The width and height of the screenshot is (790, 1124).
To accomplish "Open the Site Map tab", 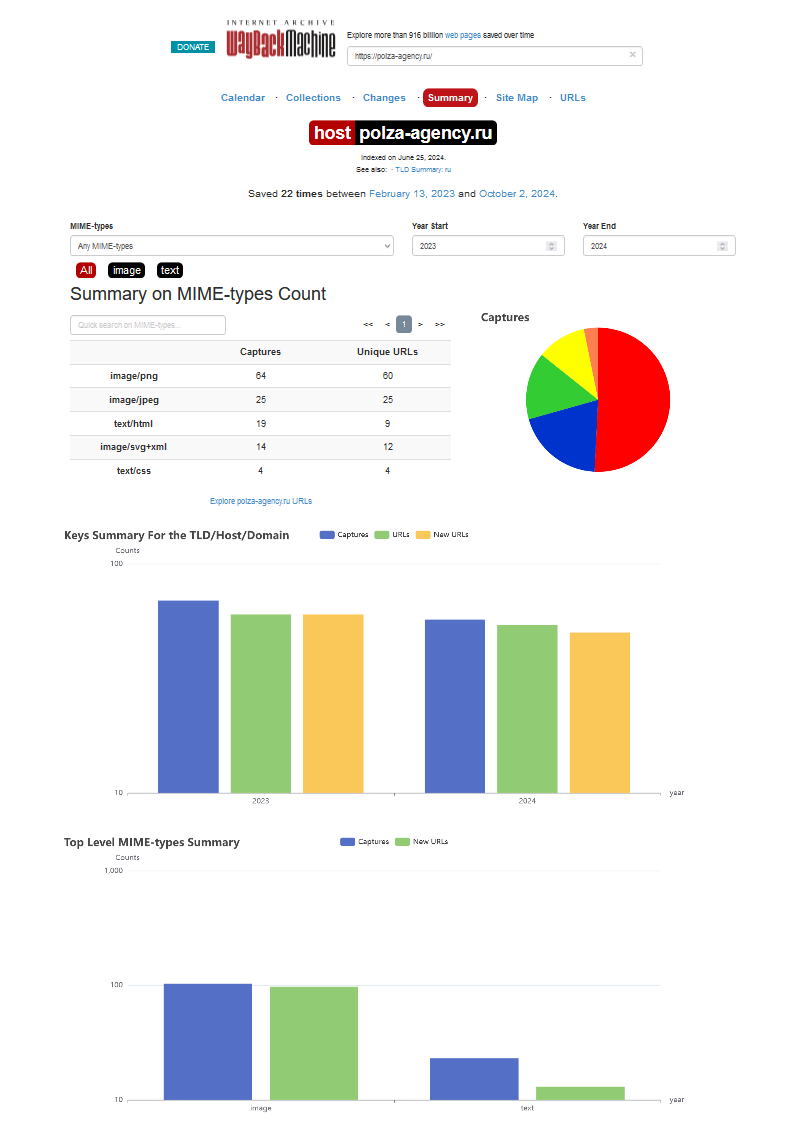I will (x=517, y=97).
